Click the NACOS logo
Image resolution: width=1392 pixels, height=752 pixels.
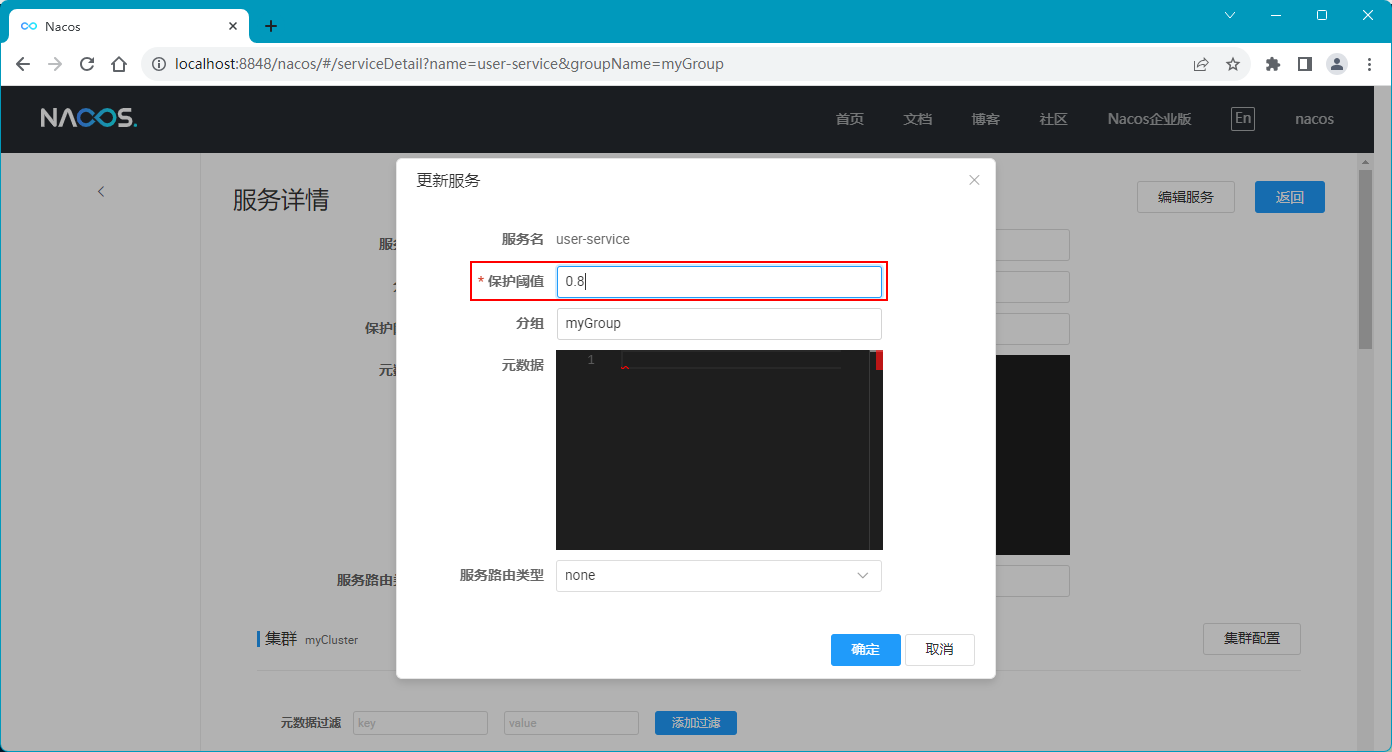pyautogui.click(x=89, y=118)
